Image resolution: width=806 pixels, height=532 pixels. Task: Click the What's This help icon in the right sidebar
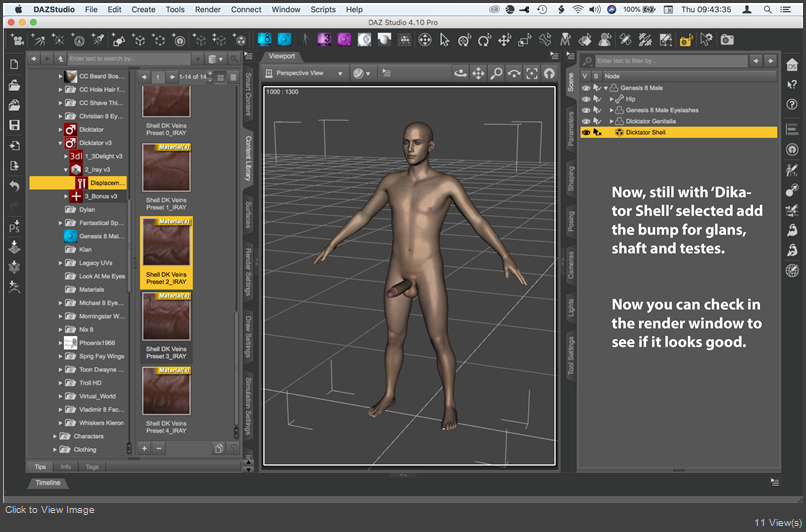pyautogui.click(x=792, y=84)
